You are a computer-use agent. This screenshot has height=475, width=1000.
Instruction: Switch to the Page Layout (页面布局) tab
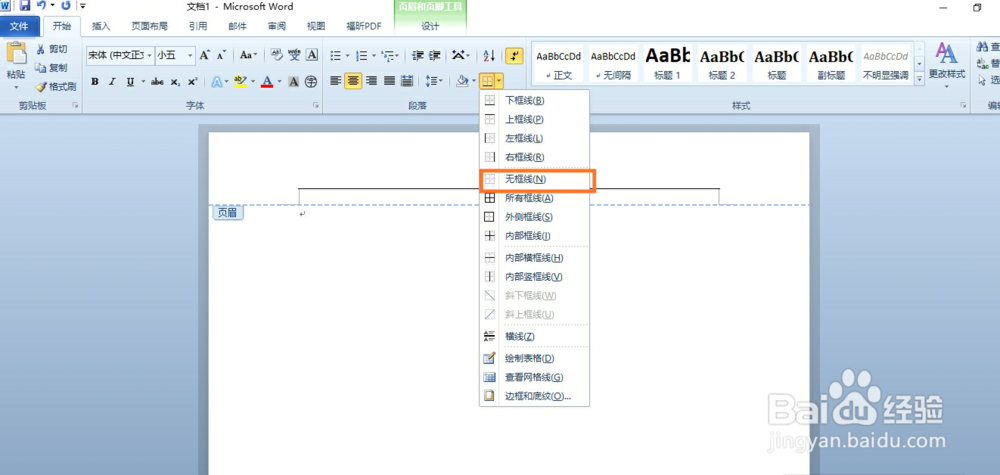(x=149, y=26)
